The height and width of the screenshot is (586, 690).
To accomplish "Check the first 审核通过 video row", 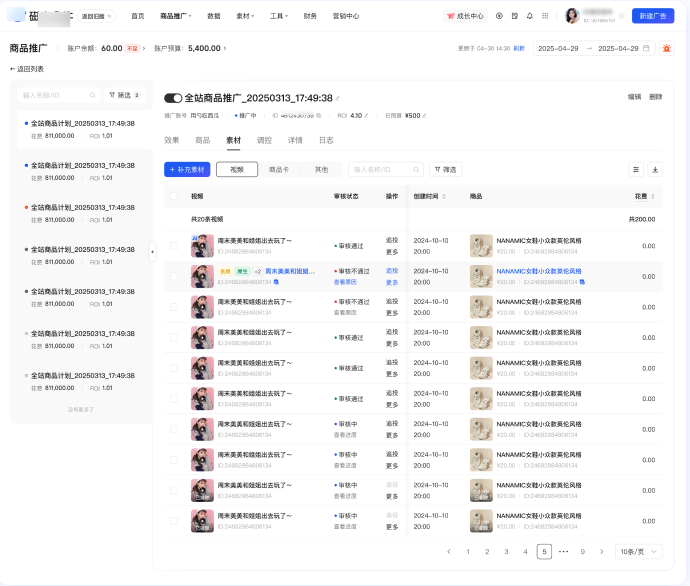I will tap(174, 246).
